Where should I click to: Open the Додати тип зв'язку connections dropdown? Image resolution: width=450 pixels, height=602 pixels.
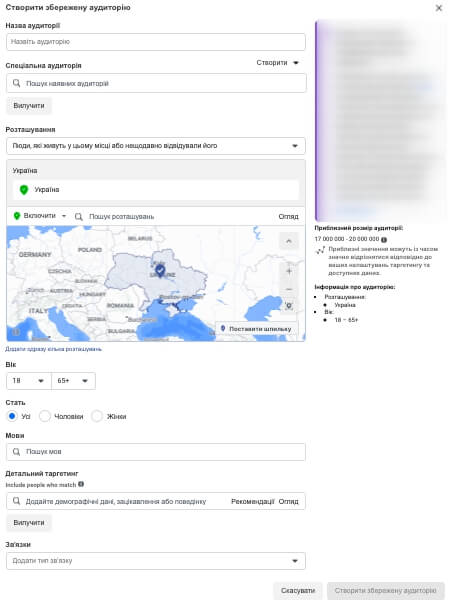click(156, 561)
